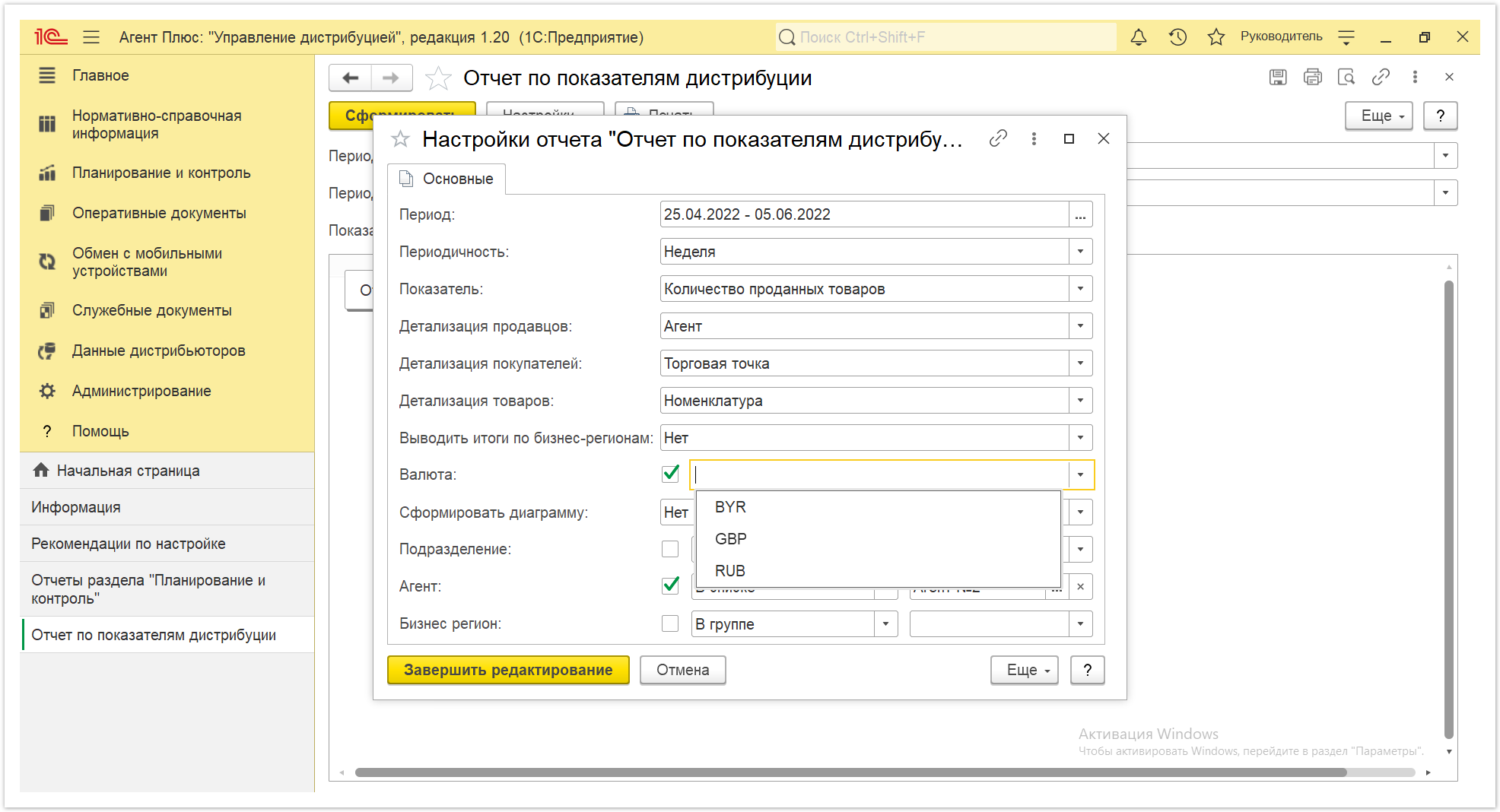Open Рекомендации по настройке page
This screenshot has width=1500, height=812.
coord(167,544)
